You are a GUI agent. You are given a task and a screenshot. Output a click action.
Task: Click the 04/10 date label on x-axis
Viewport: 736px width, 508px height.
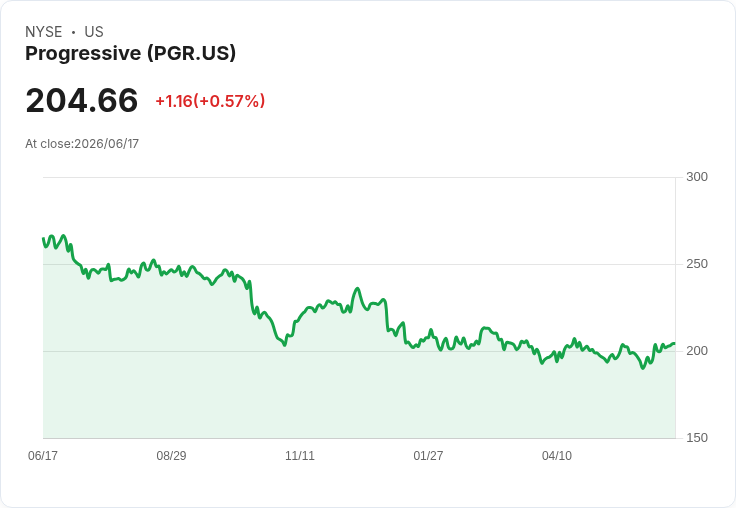pos(557,455)
